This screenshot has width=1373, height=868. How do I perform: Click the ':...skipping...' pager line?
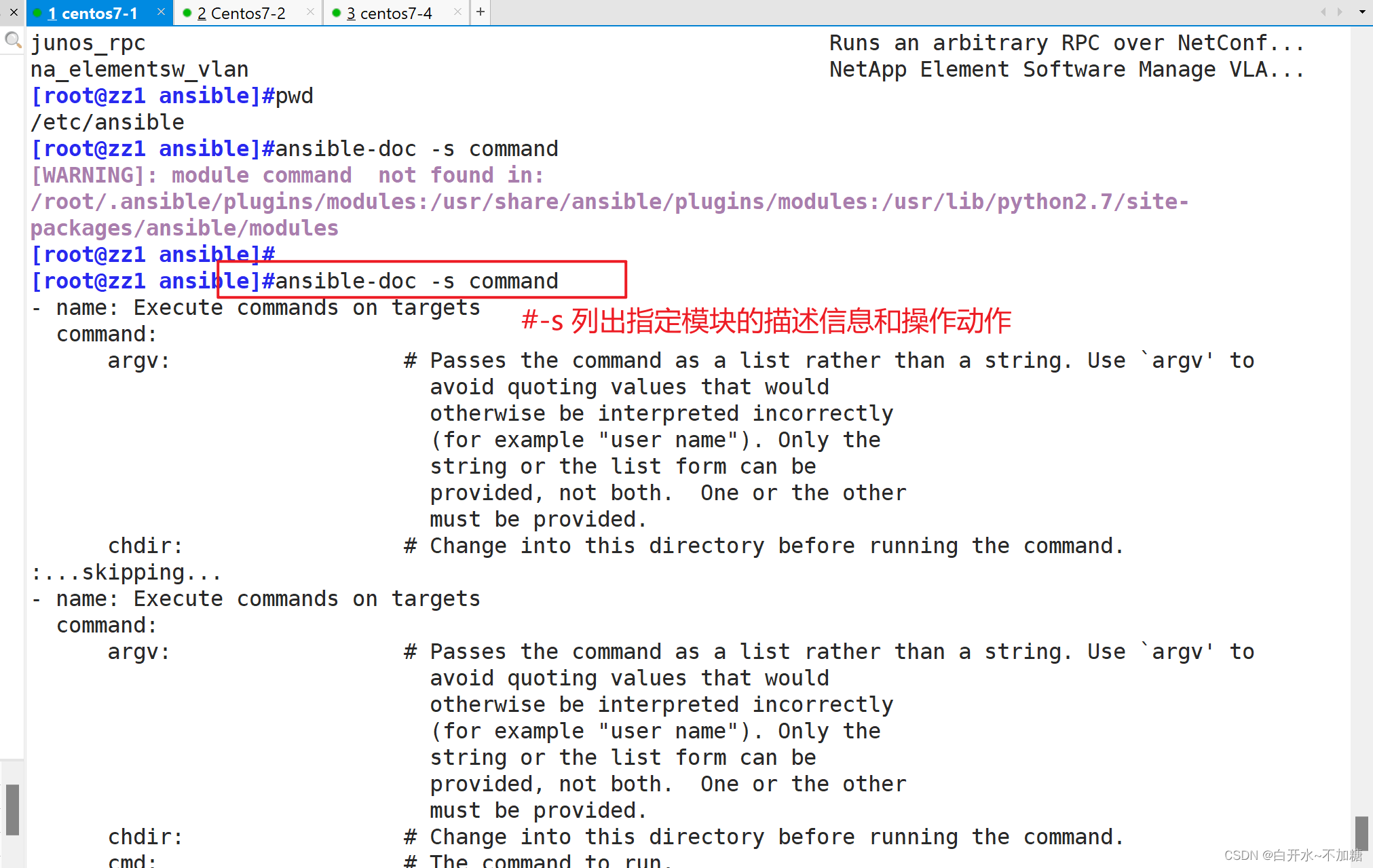(126, 572)
